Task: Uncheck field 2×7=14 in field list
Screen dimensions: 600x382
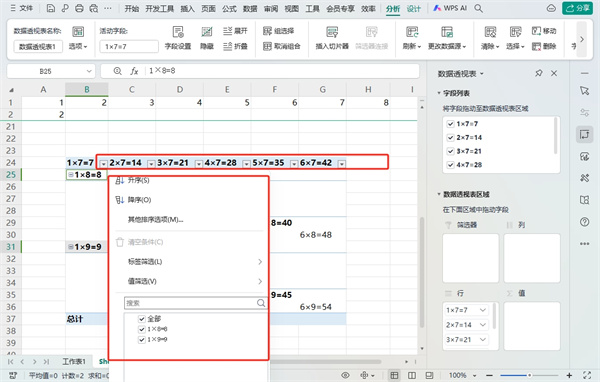Action: pyautogui.click(x=450, y=137)
